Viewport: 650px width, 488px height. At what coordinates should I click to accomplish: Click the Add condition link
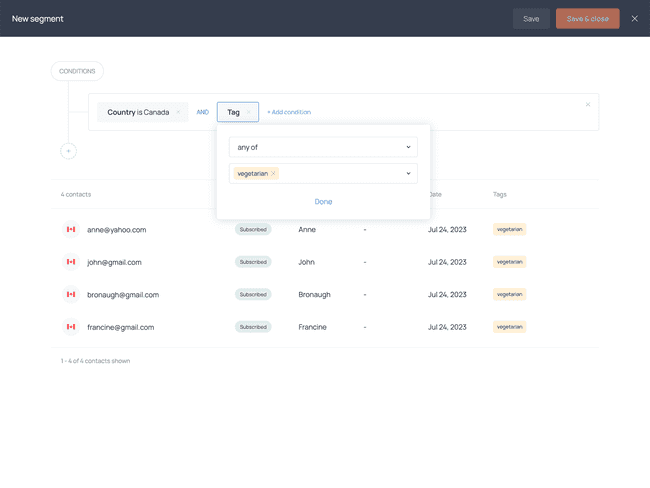289,112
